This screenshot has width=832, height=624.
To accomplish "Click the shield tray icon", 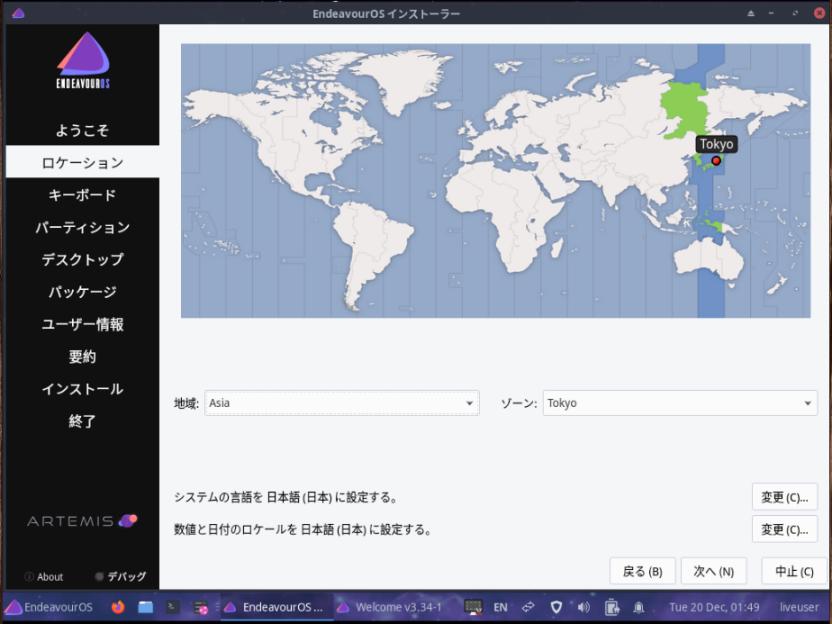I will (556, 607).
